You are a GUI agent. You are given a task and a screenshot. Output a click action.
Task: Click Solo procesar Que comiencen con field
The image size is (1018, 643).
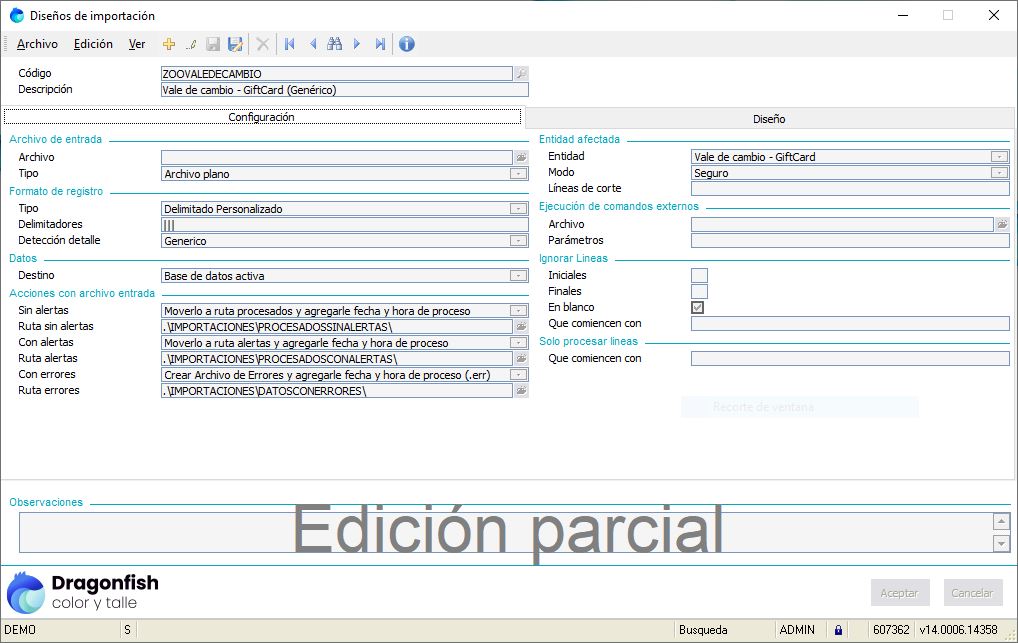pyautogui.click(x=850, y=359)
